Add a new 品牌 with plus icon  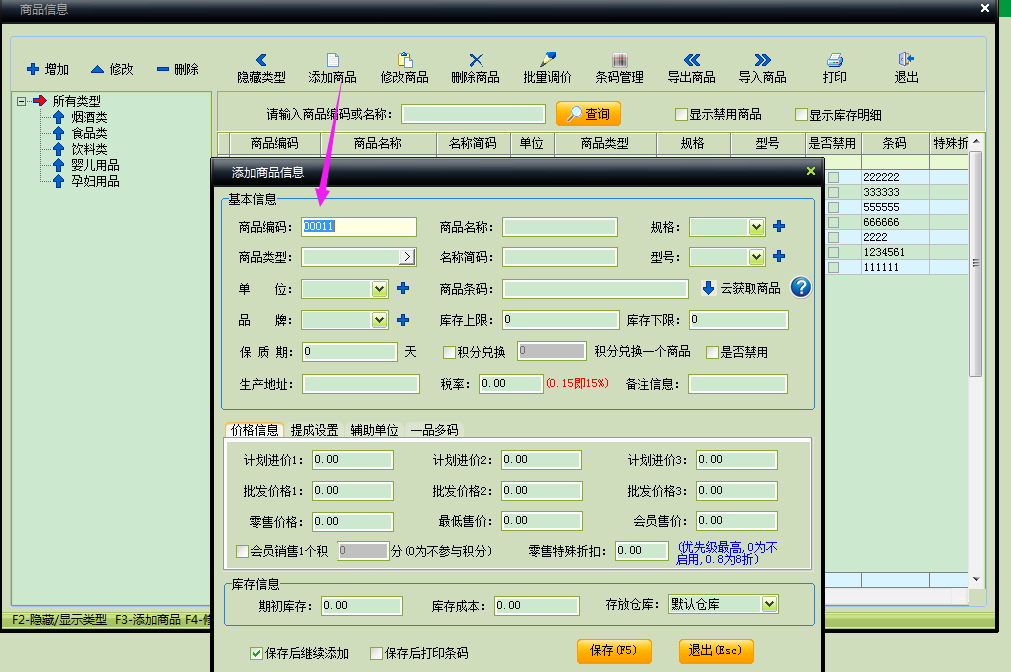(403, 320)
